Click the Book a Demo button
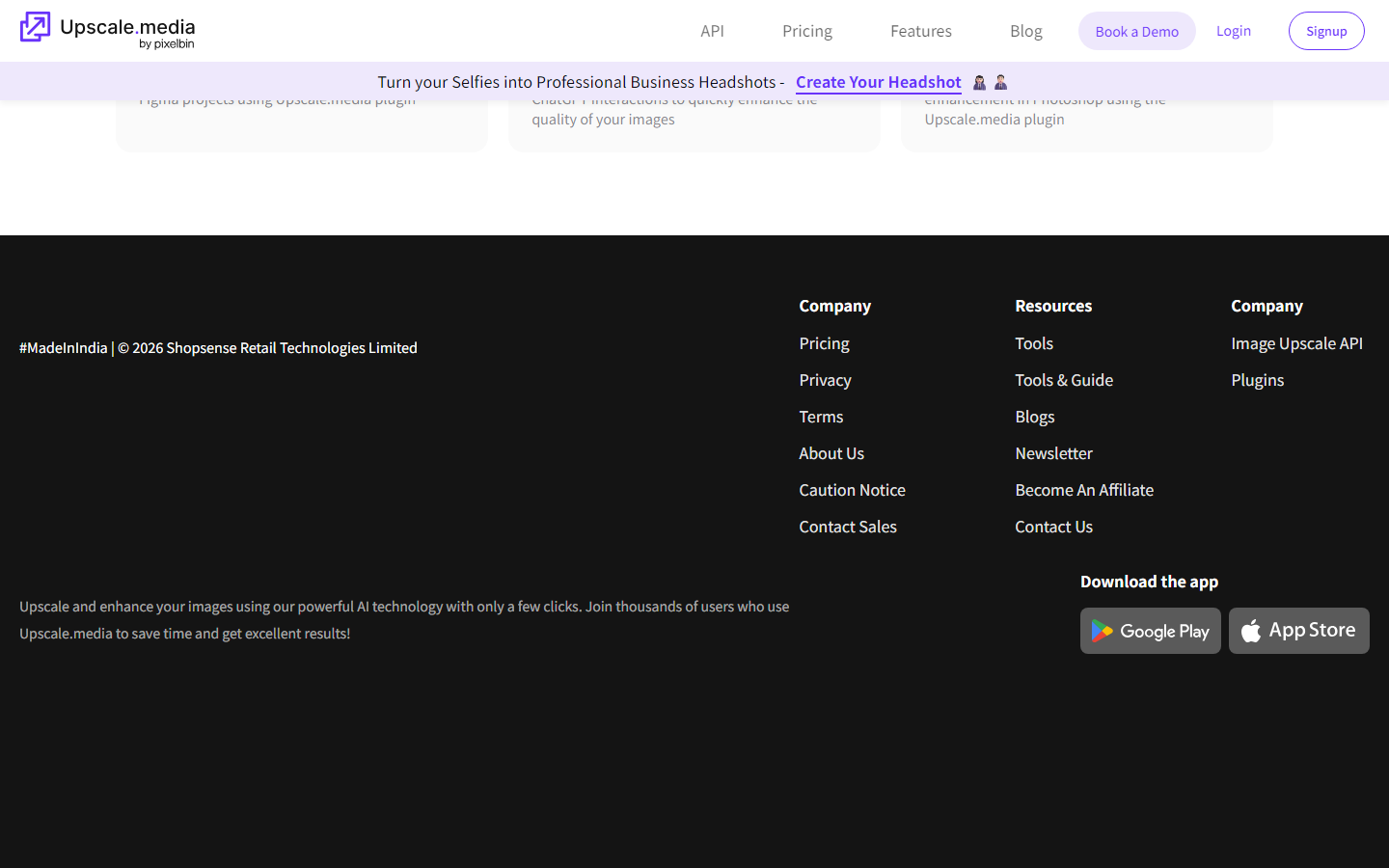The width and height of the screenshot is (1389, 868). point(1137,31)
